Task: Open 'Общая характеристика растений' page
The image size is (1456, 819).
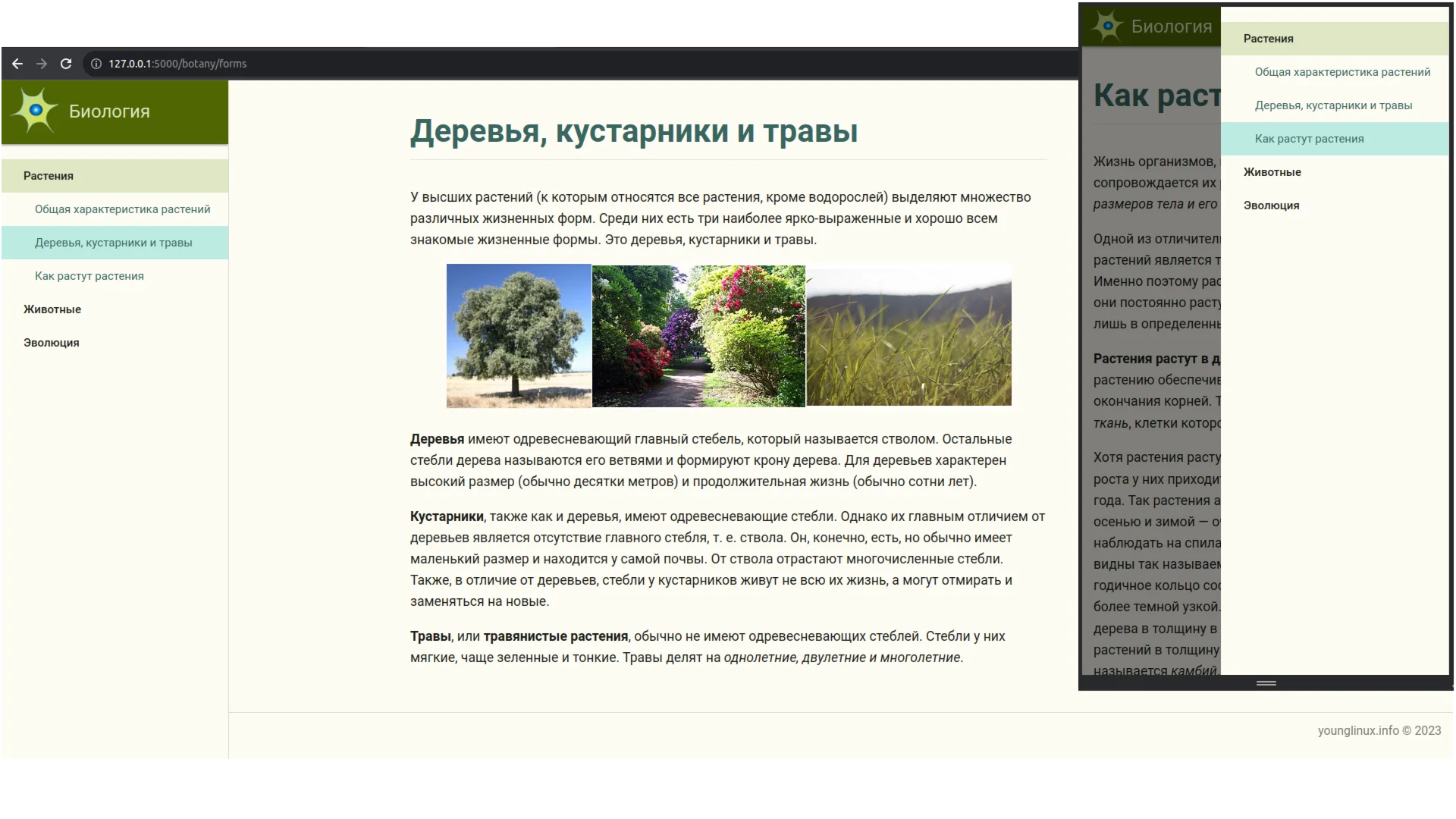Action: coord(122,209)
